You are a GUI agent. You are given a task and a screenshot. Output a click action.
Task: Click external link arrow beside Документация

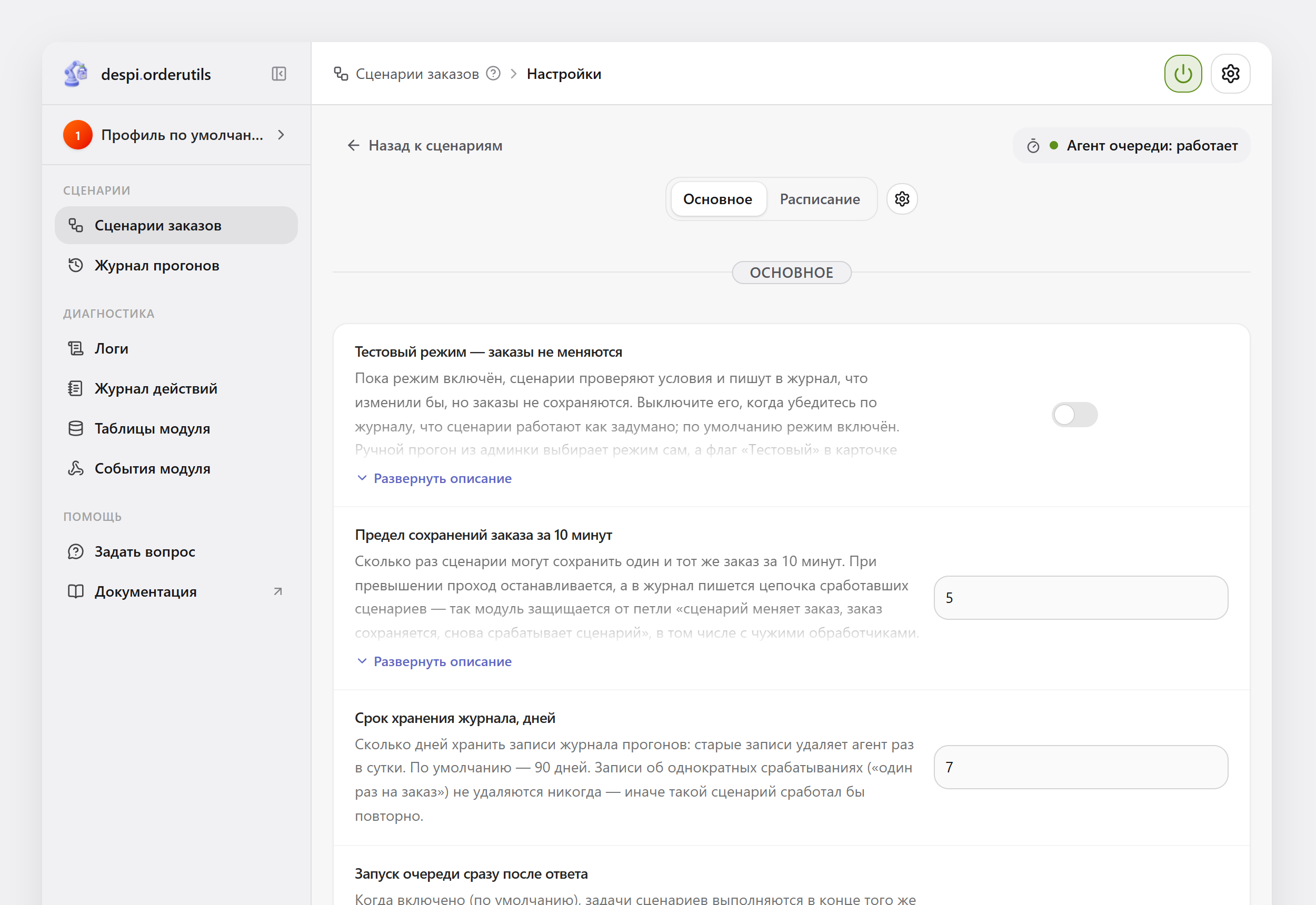point(278,591)
